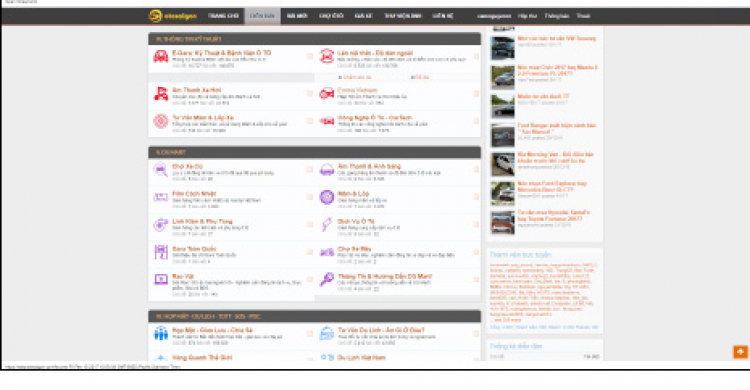Open the Chợ Xe Cũ magnifier car icon
Viewport: 750px width, 390px height.
(x=161, y=169)
